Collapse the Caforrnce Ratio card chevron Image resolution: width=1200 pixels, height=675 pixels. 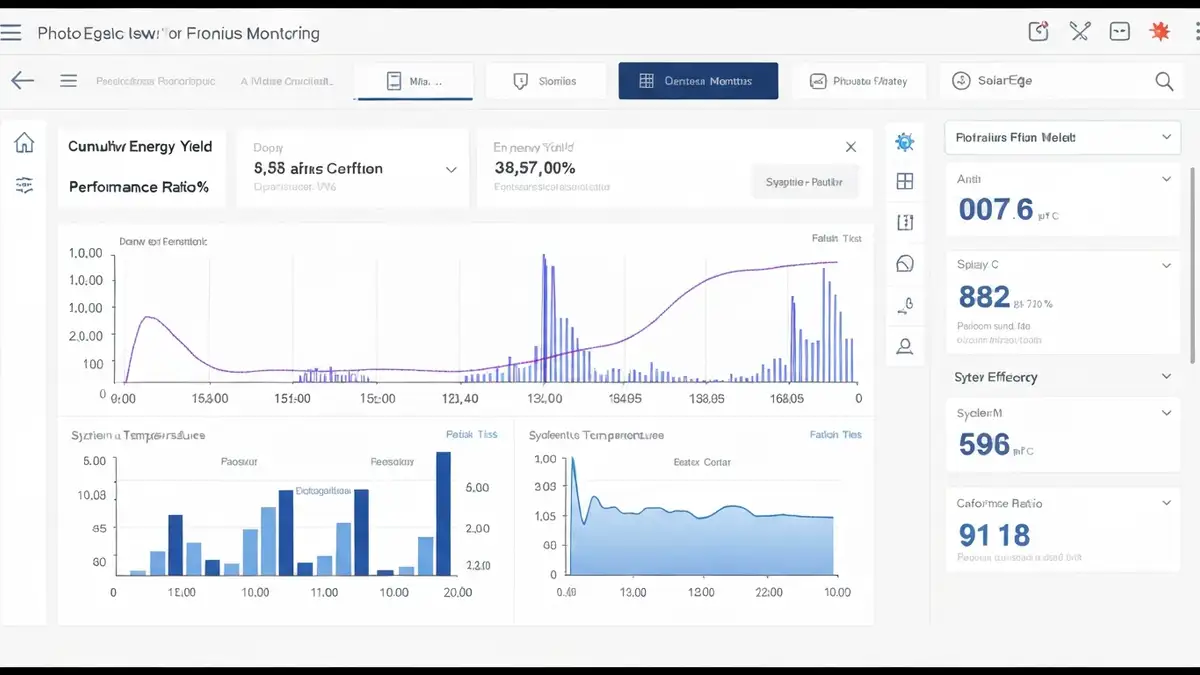pos(1166,503)
